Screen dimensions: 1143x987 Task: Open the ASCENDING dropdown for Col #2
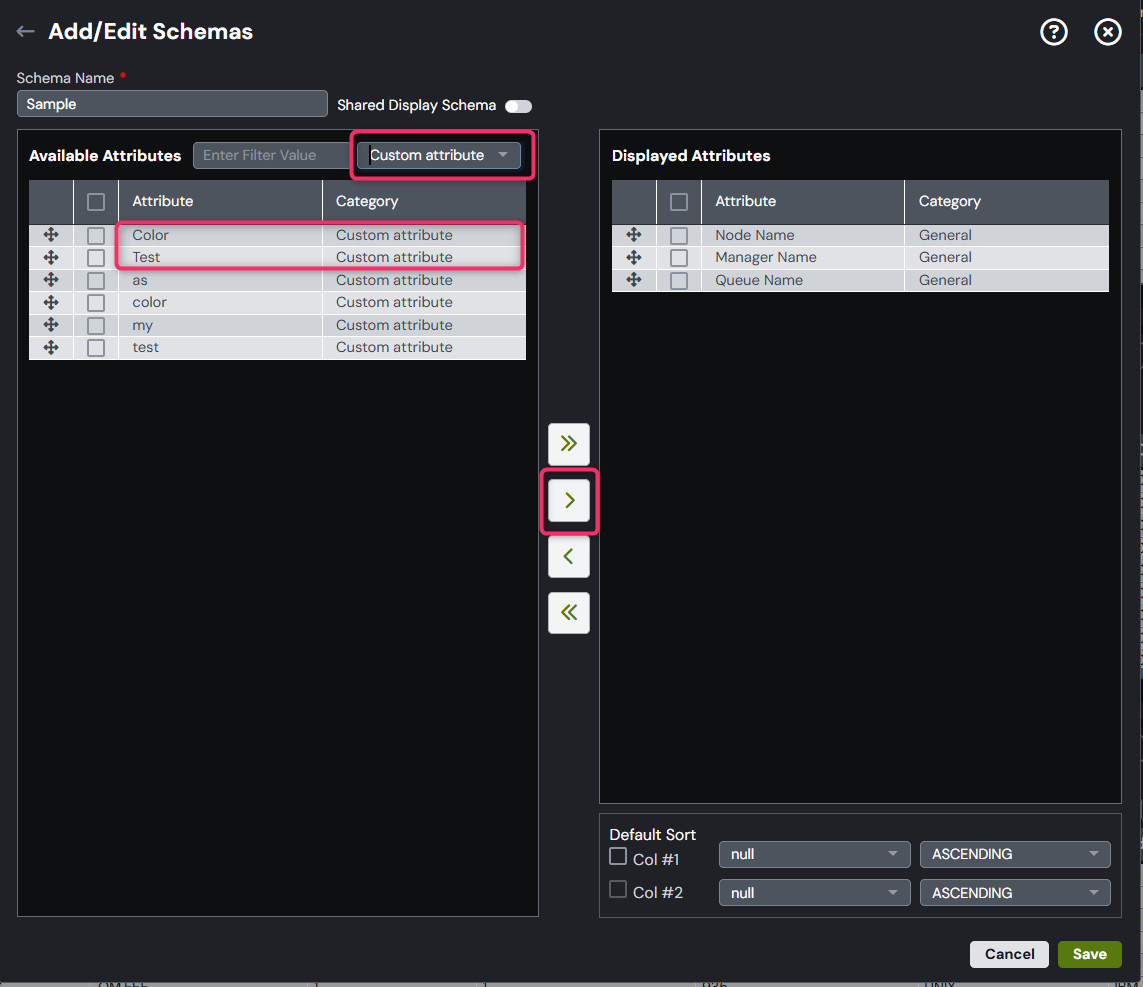pos(1014,892)
